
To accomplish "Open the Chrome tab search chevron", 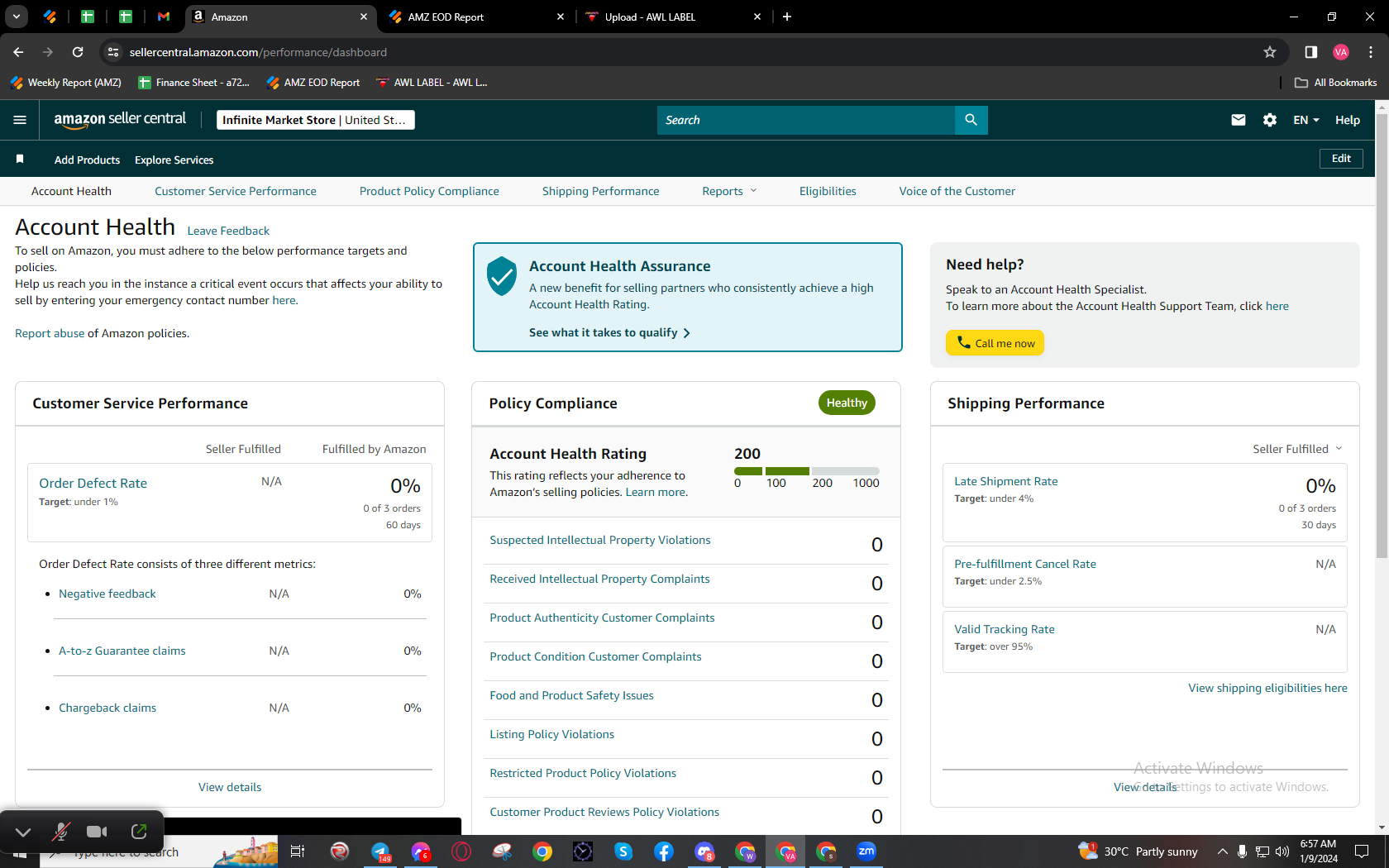I will [17, 17].
